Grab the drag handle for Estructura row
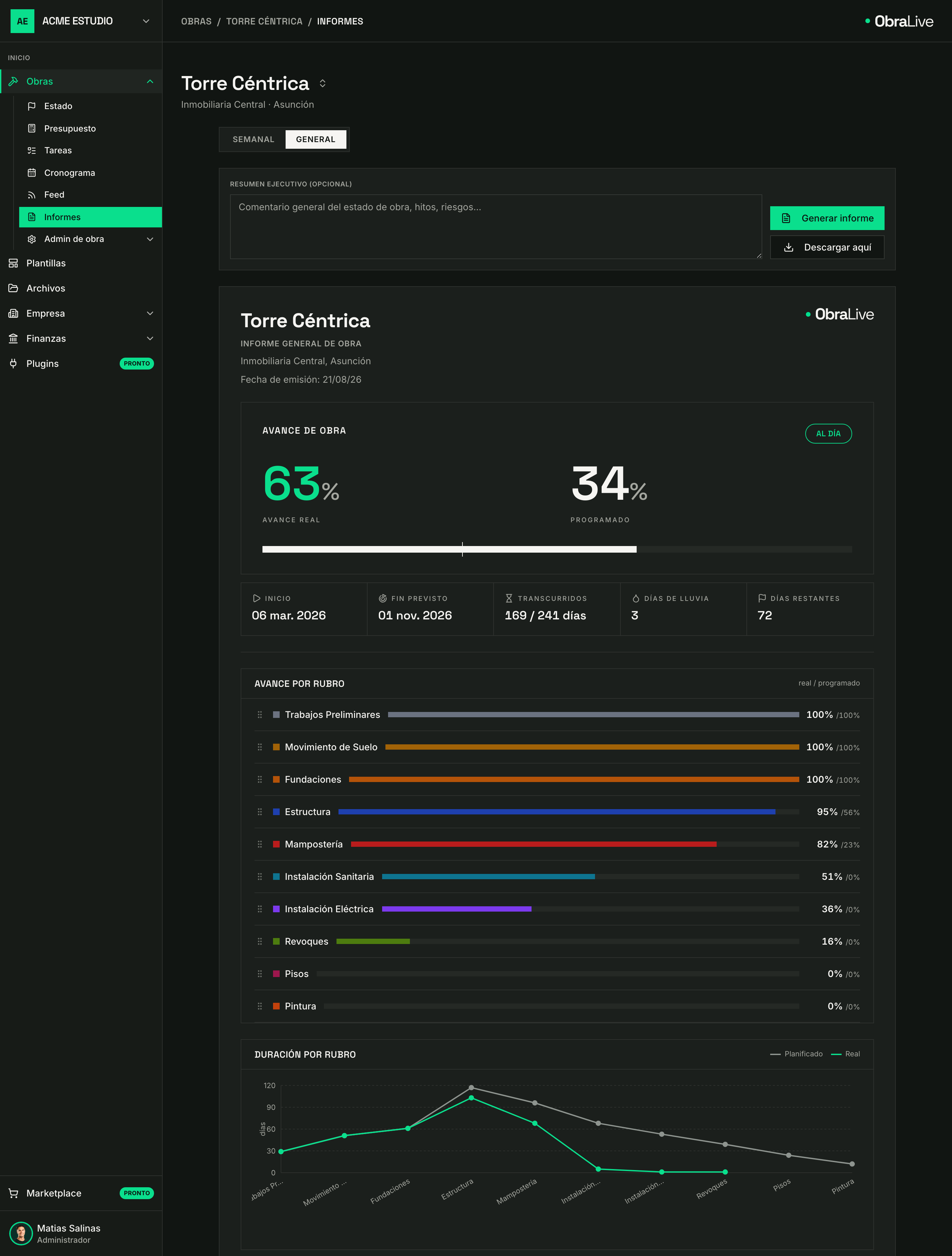 (x=259, y=812)
